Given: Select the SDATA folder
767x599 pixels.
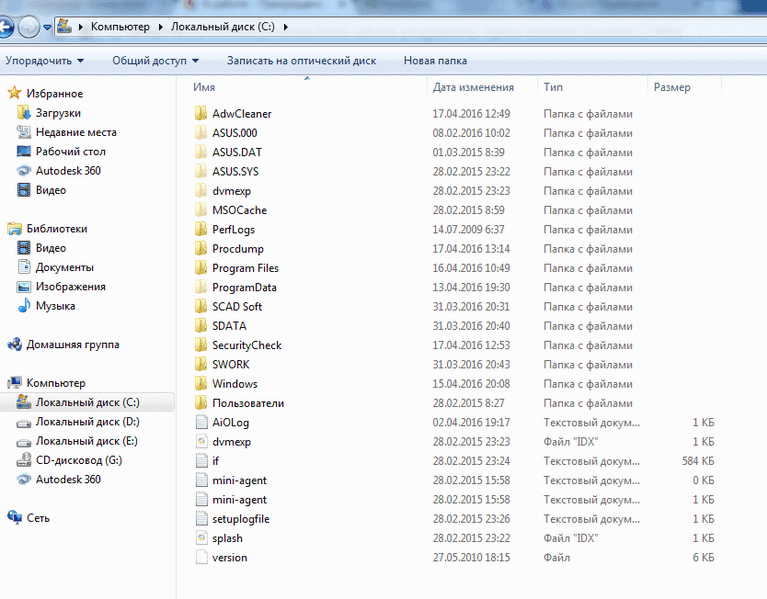Looking at the screenshot, I should click(229, 326).
